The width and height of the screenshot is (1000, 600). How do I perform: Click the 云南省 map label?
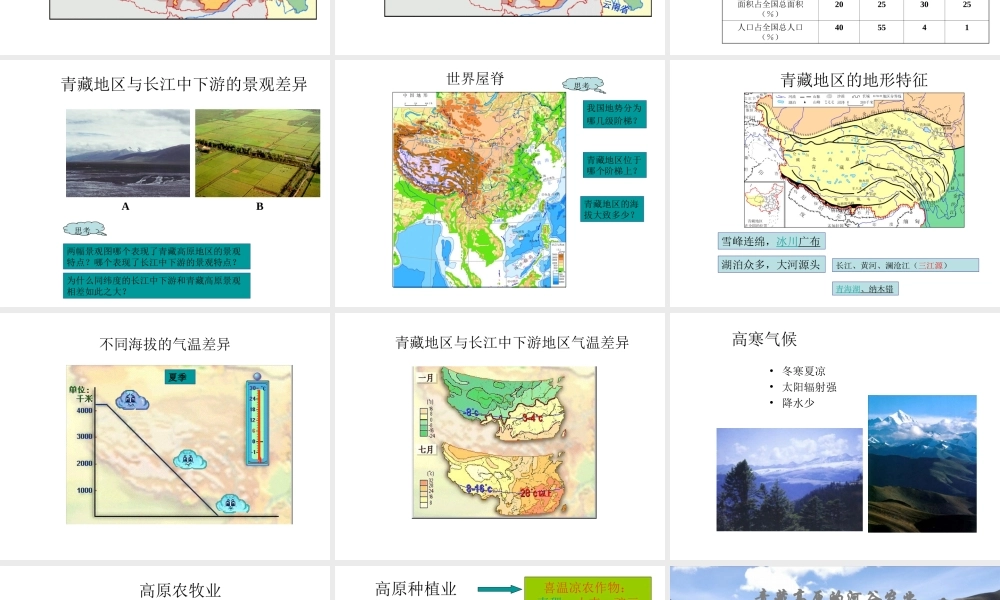pos(616,8)
